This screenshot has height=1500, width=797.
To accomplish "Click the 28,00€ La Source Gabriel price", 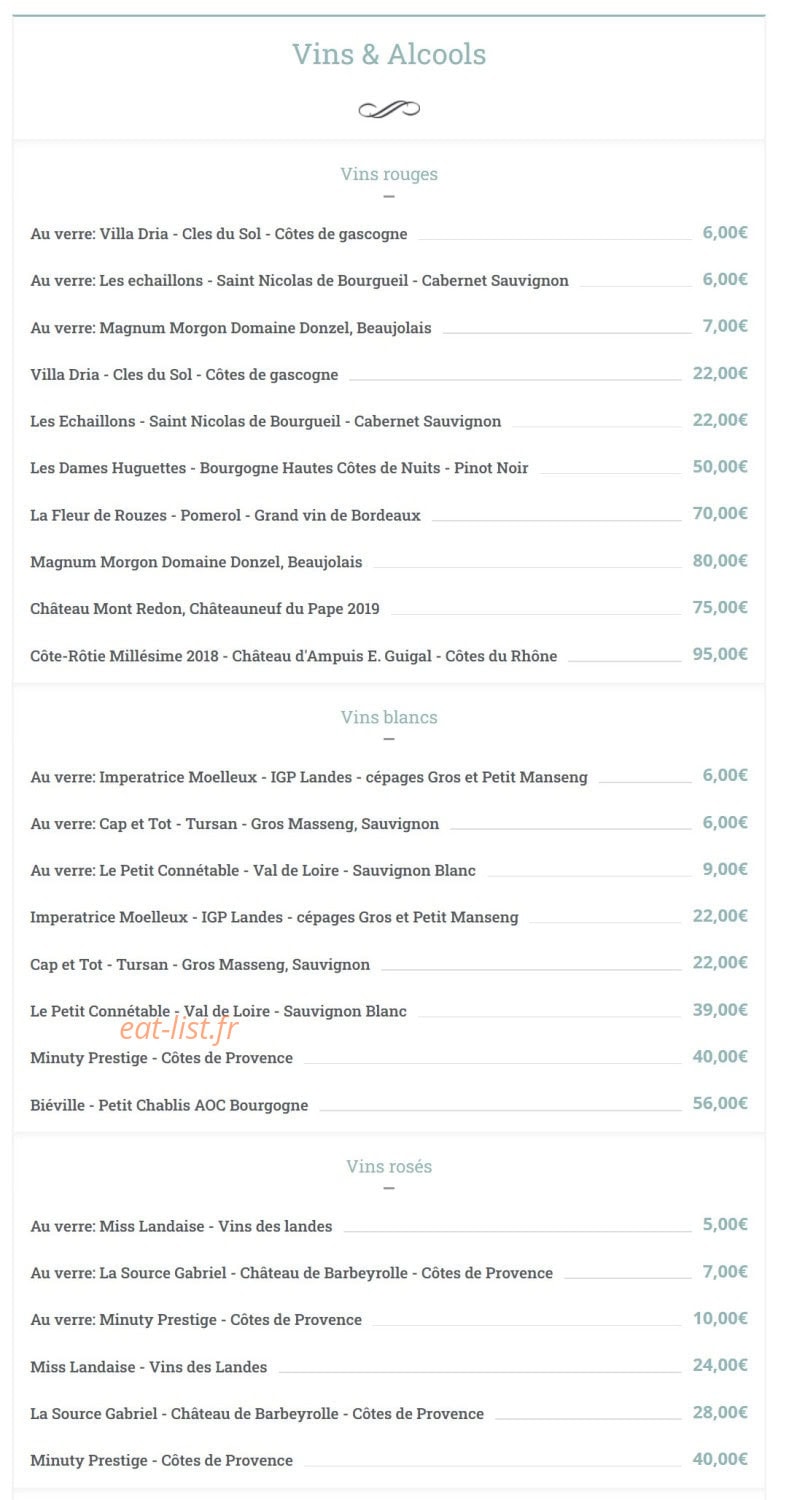I will 720,1412.
